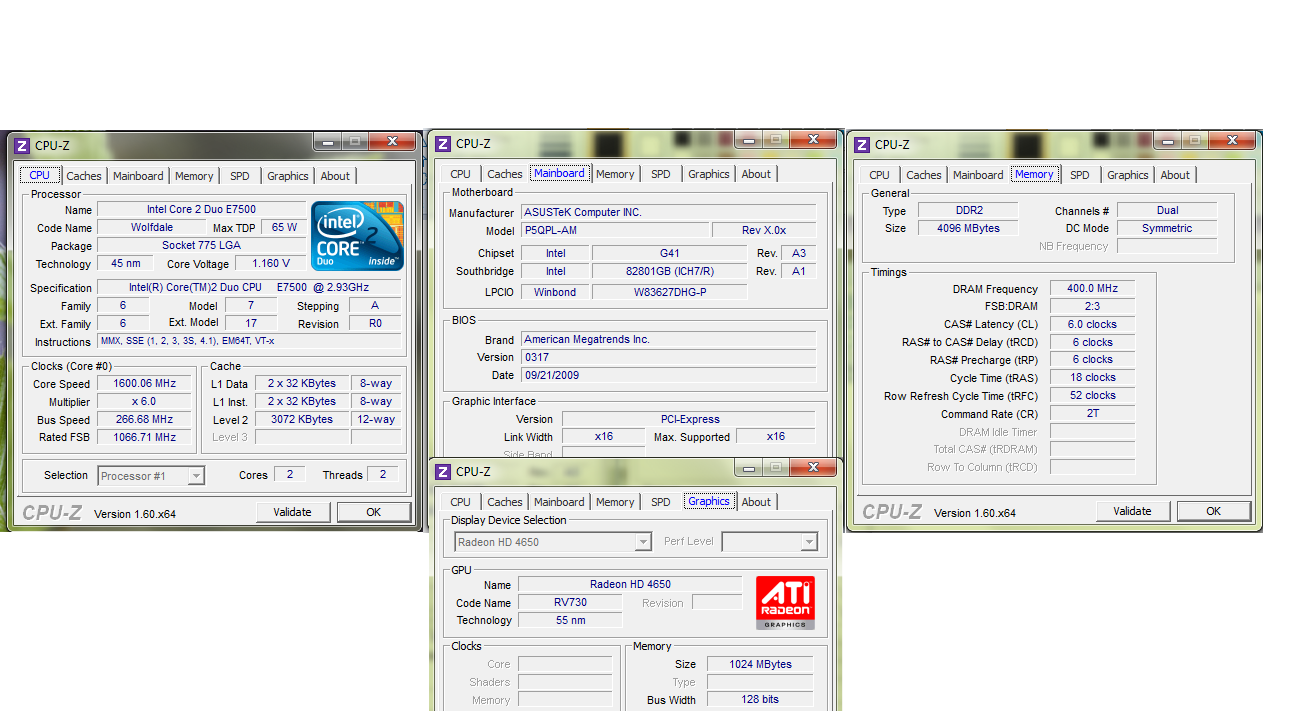Image resolution: width=1292 pixels, height=711 pixels.
Task: Click the DRAM Frequency 400.0 MHz field
Action: [1092, 289]
